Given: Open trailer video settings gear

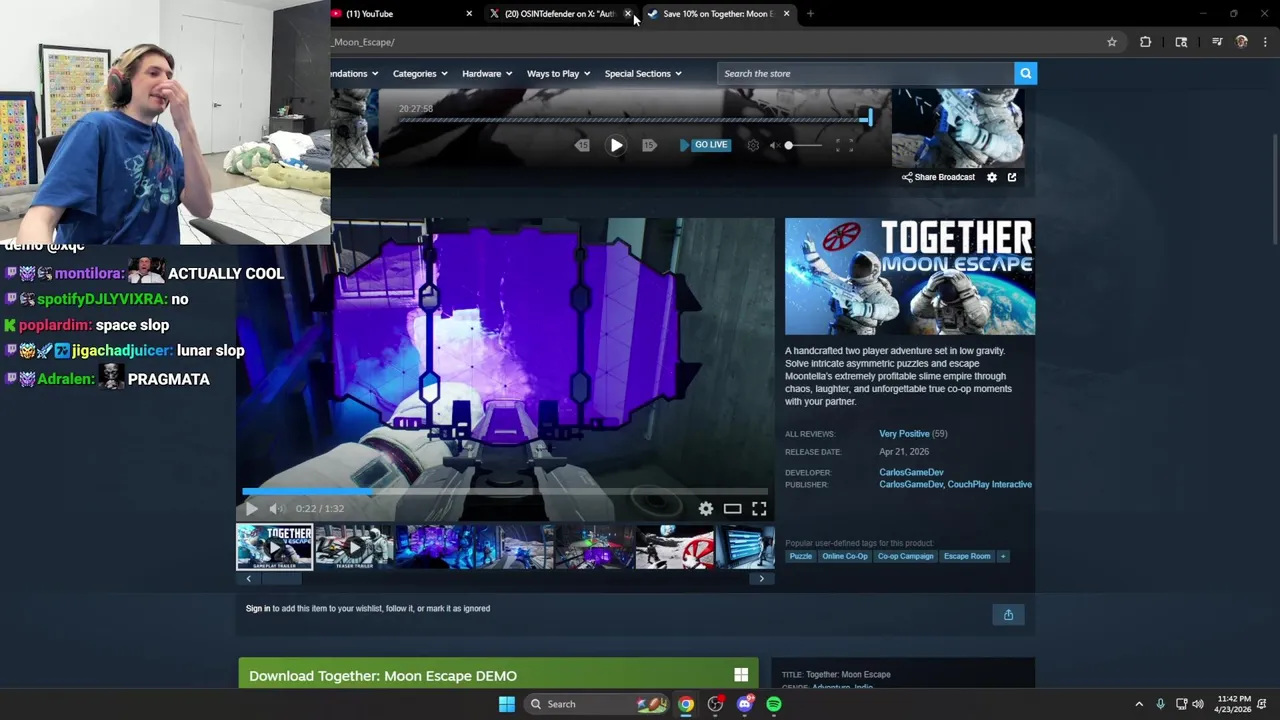Looking at the screenshot, I should (706, 509).
